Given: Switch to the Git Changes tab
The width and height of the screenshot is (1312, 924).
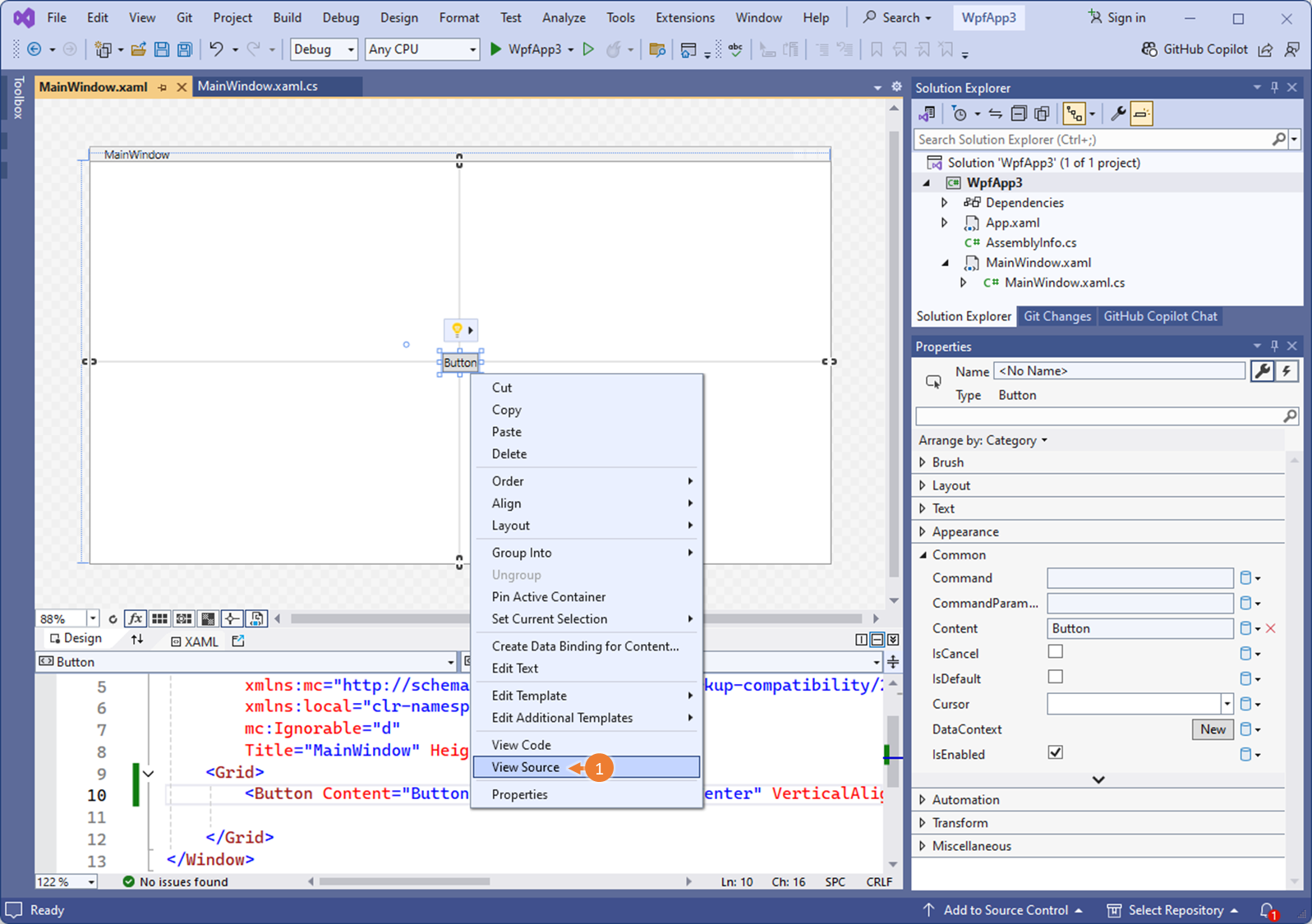Looking at the screenshot, I should tap(1057, 316).
